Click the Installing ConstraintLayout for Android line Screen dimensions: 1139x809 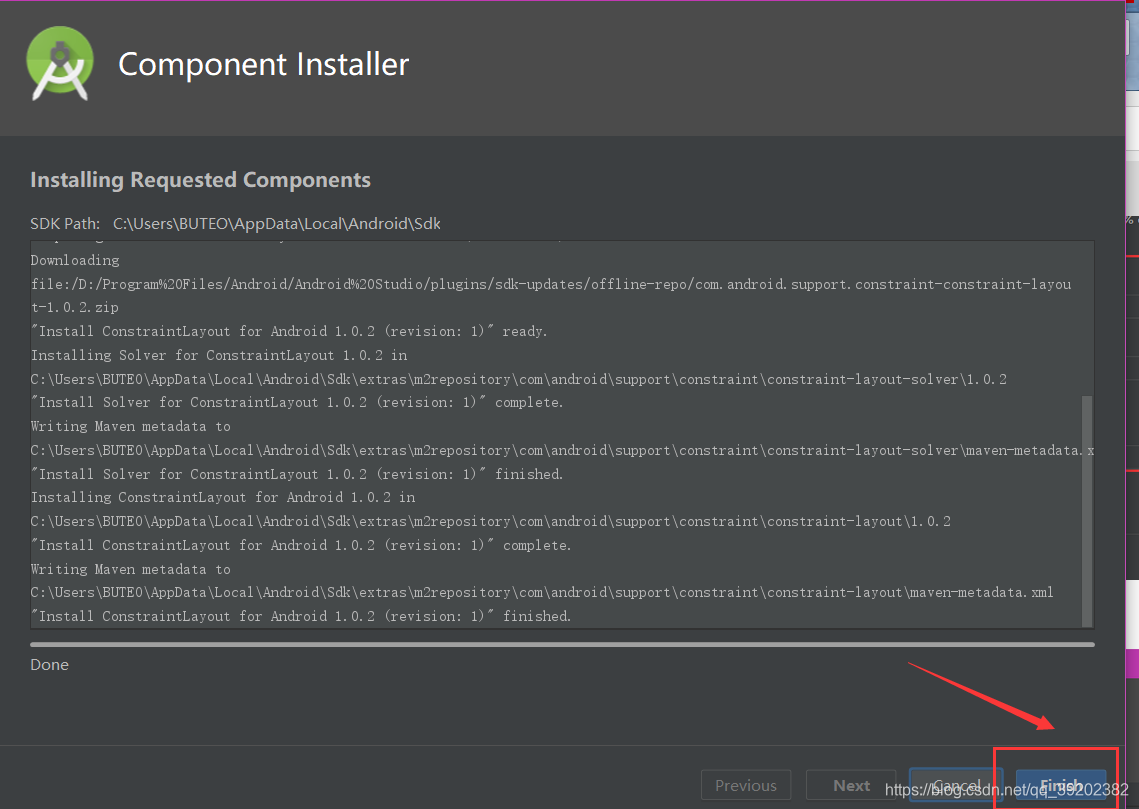[x=223, y=497]
